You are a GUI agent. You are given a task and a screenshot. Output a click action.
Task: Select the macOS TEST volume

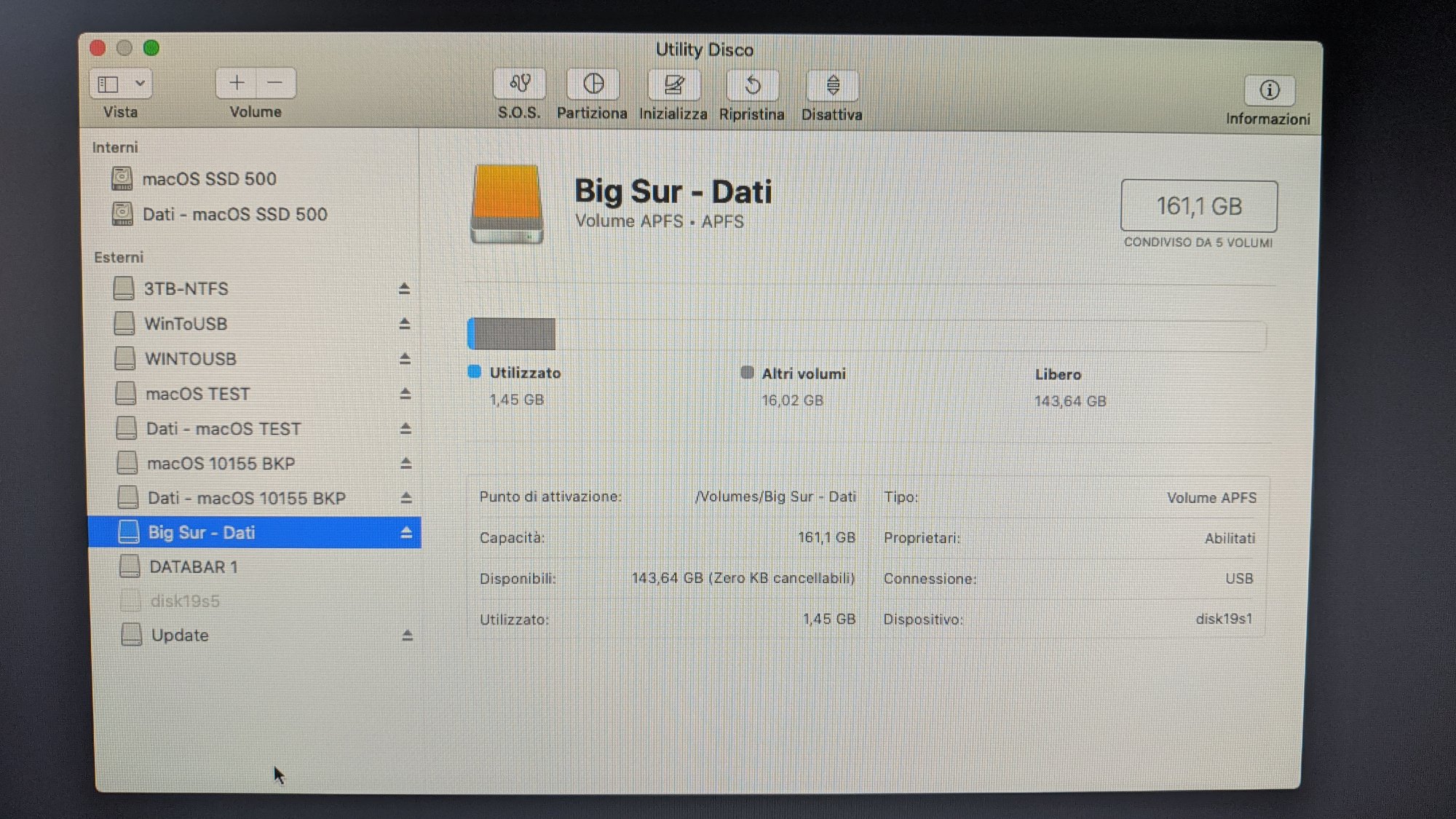[x=197, y=394]
